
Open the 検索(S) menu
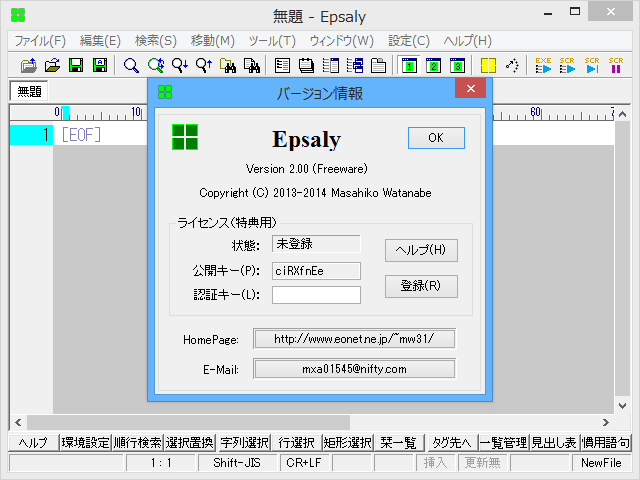(x=156, y=41)
